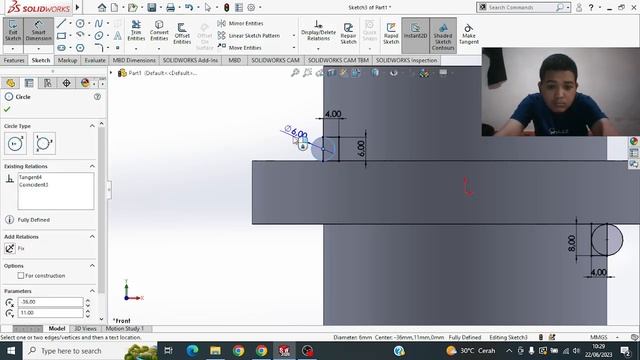Click the Save icon
Screen dimensions: 640x360
coord(152,7)
